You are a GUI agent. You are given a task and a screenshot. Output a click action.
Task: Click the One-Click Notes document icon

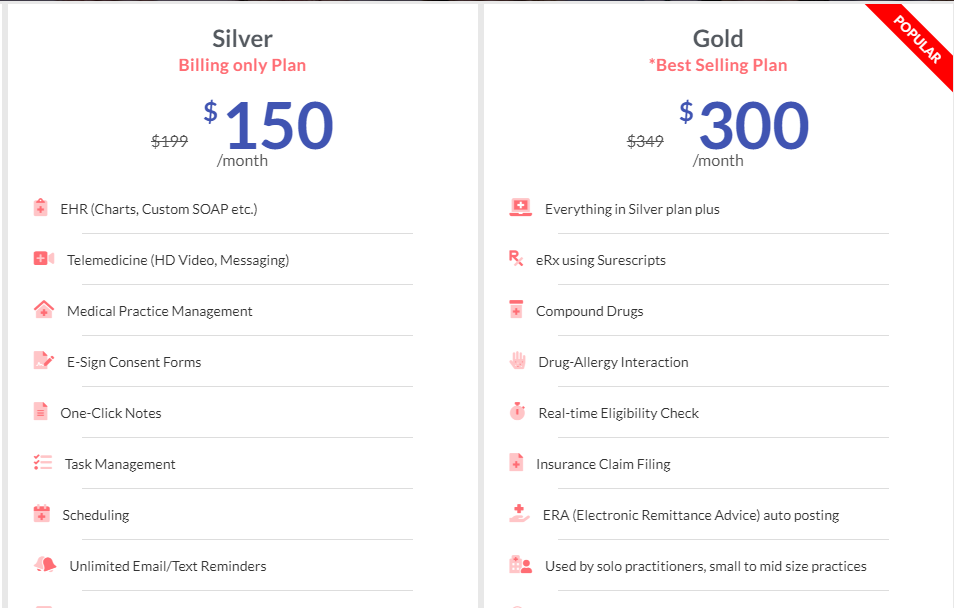(40, 412)
